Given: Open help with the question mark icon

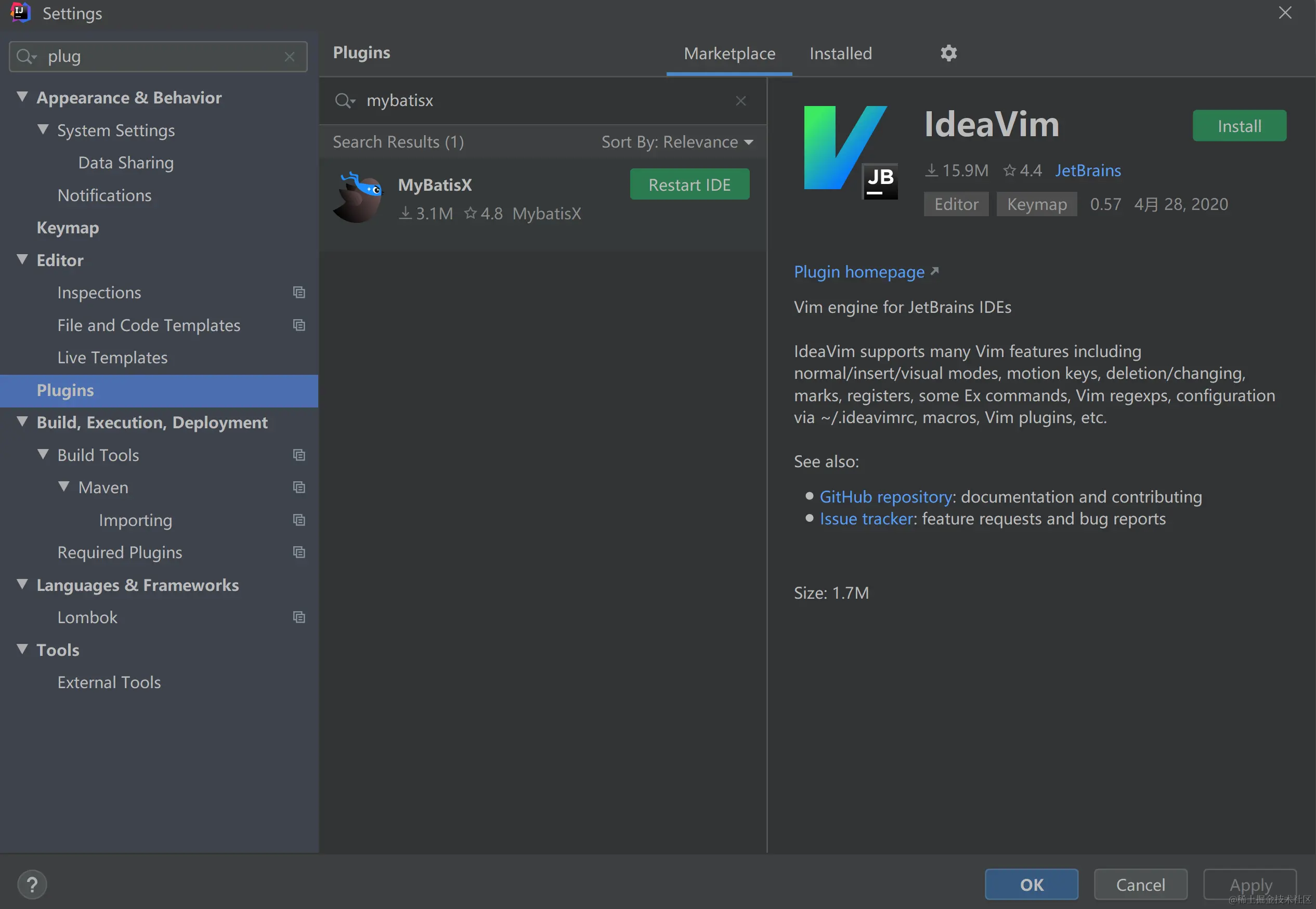Looking at the screenshot, I should coord(32,885).
